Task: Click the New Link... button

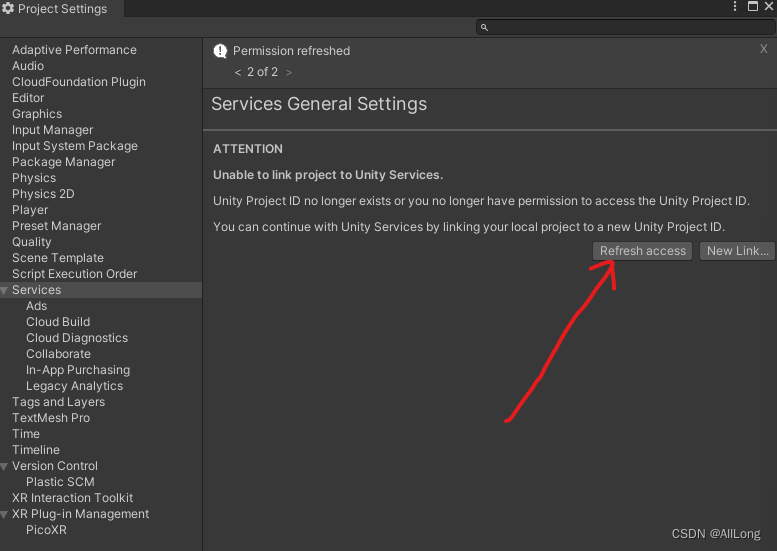Action: (x=737, y=251)
